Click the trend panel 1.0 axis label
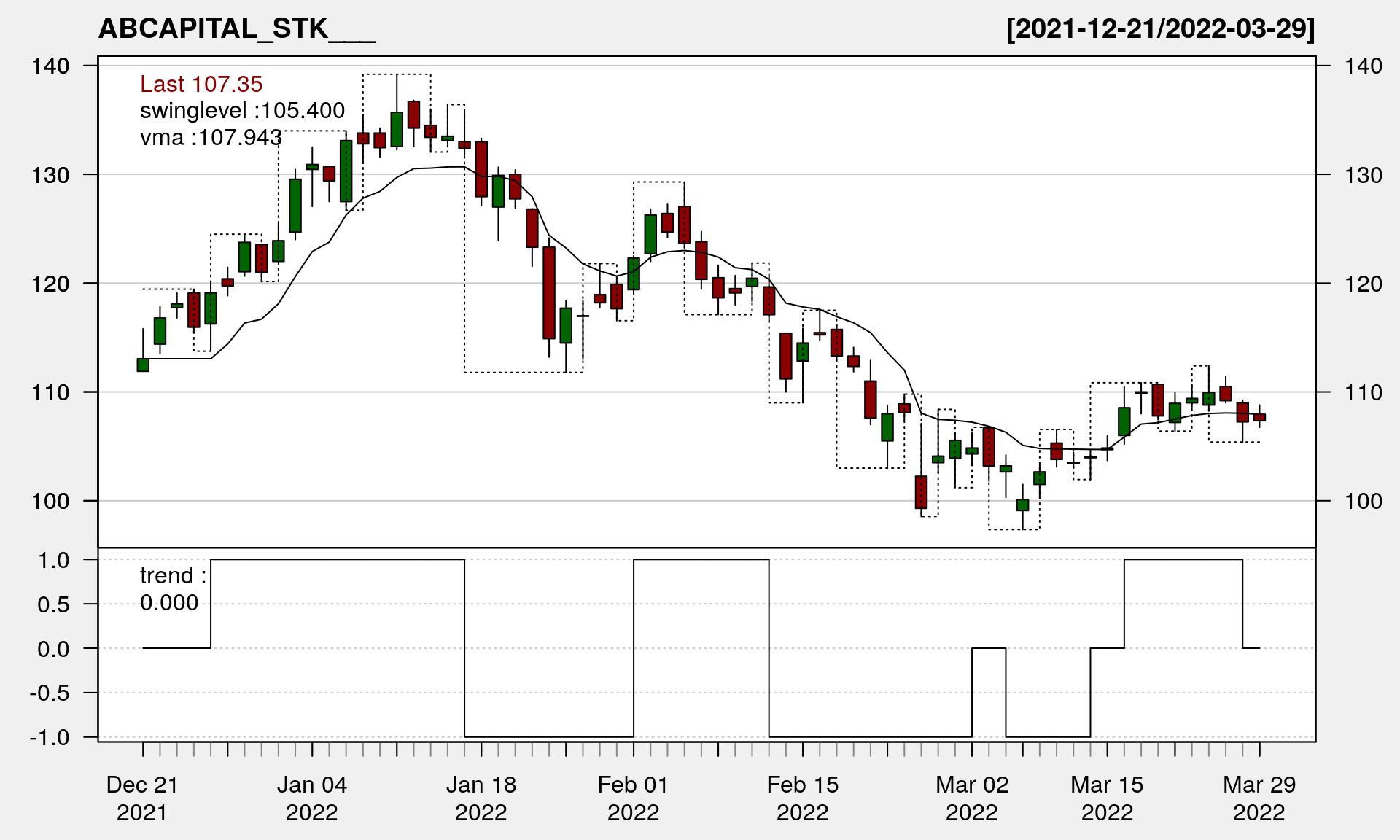The height and width of the screenshot is (840, 1400). 54,560
